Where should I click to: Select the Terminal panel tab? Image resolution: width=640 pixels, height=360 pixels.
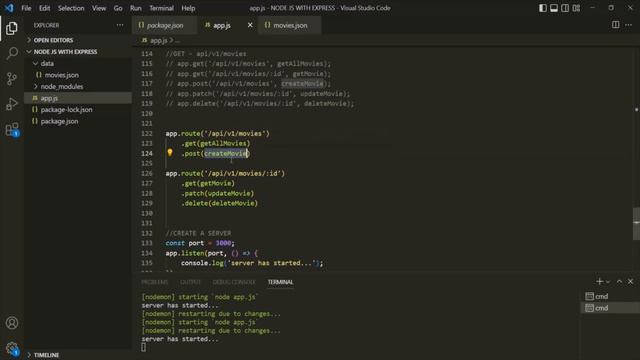point(280,282)
